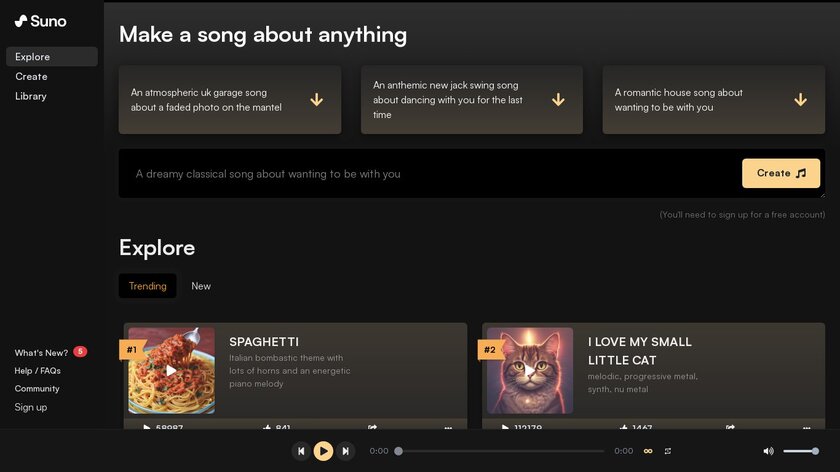The width and height of the screenshot is (840, 472).
Task: Use the uk garage song prompt arrow
Action: click(x=317, y=100)
